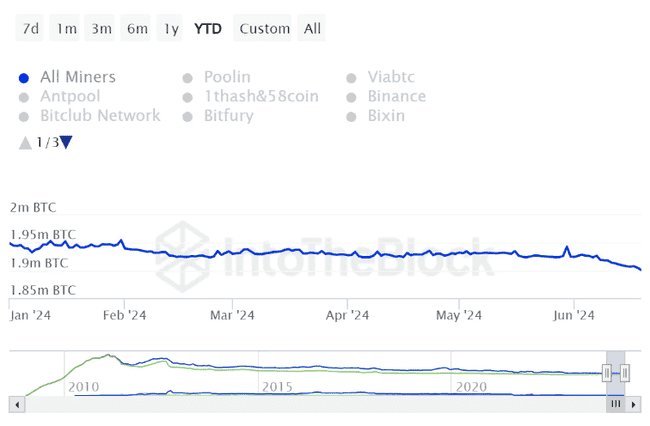Click the 3m range button
Screen dimensions: 650x426
pos(102,28)
